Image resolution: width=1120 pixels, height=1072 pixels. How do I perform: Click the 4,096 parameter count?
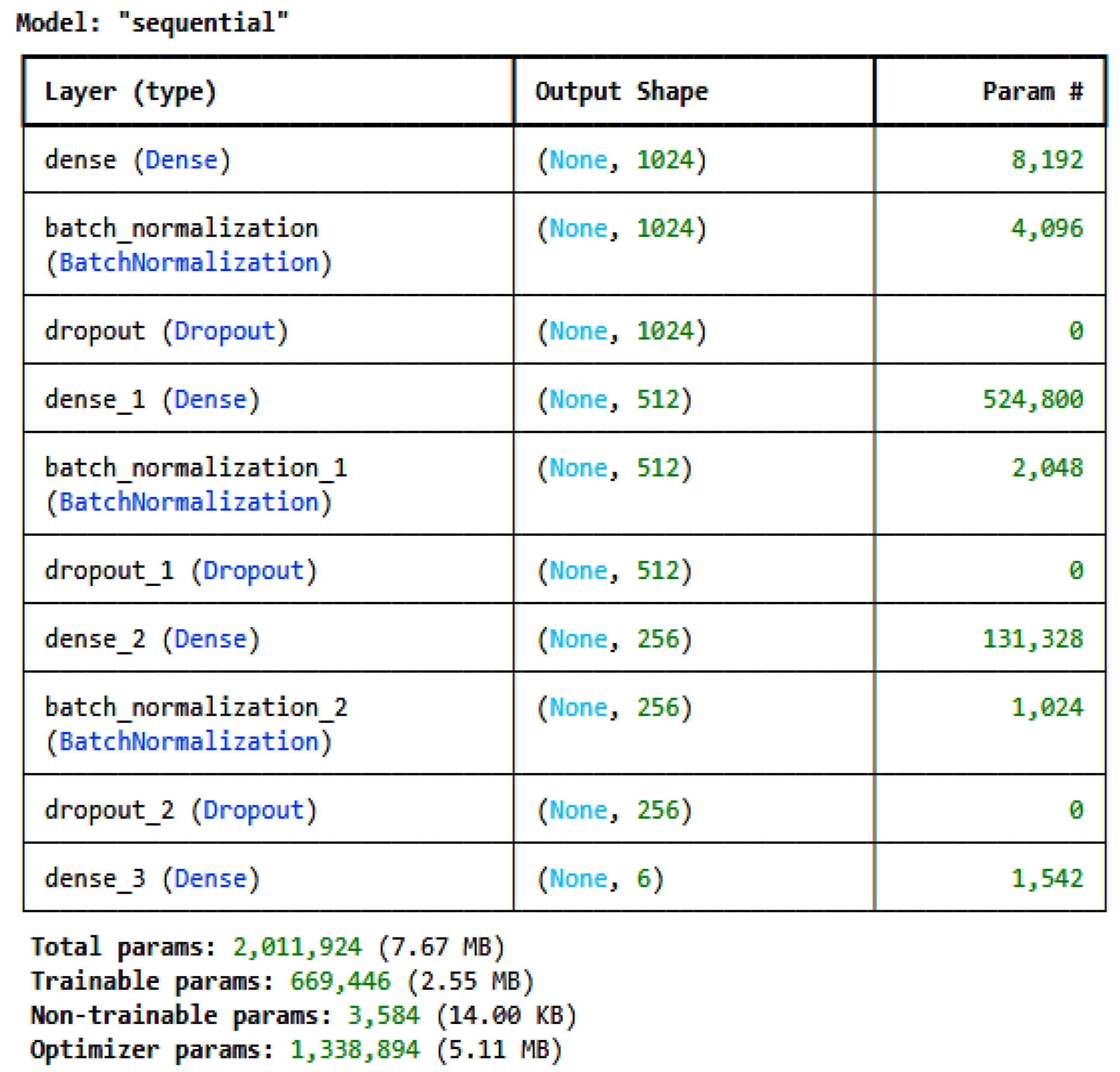[x=1047, y=228]
